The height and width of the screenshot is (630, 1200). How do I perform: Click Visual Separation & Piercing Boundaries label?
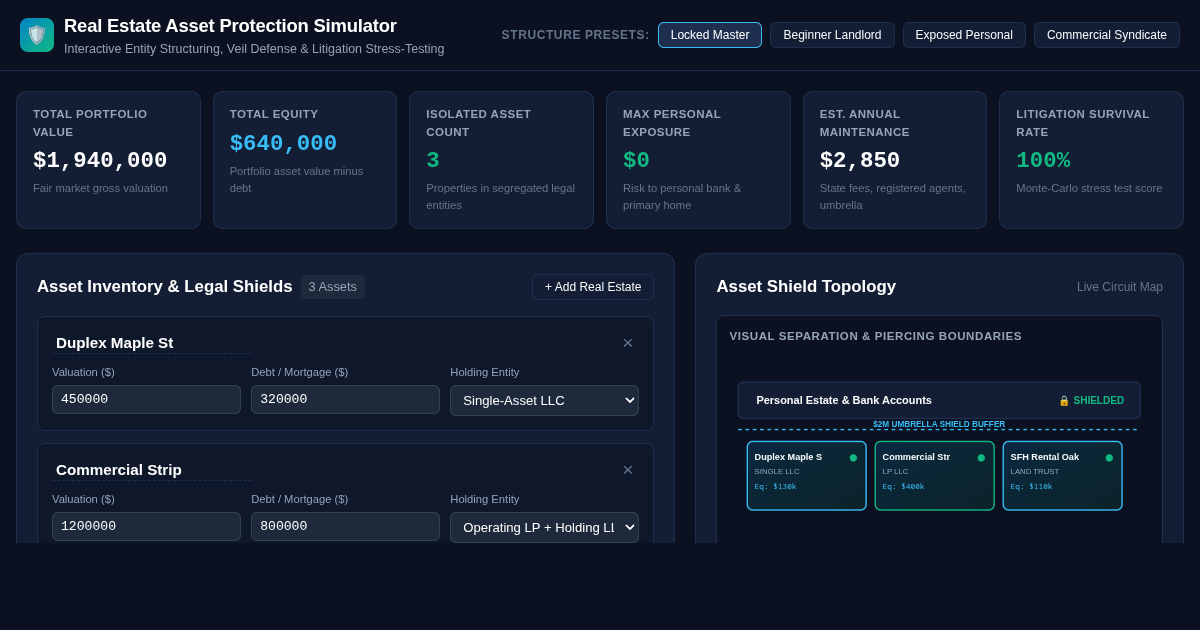coord(876,336)
